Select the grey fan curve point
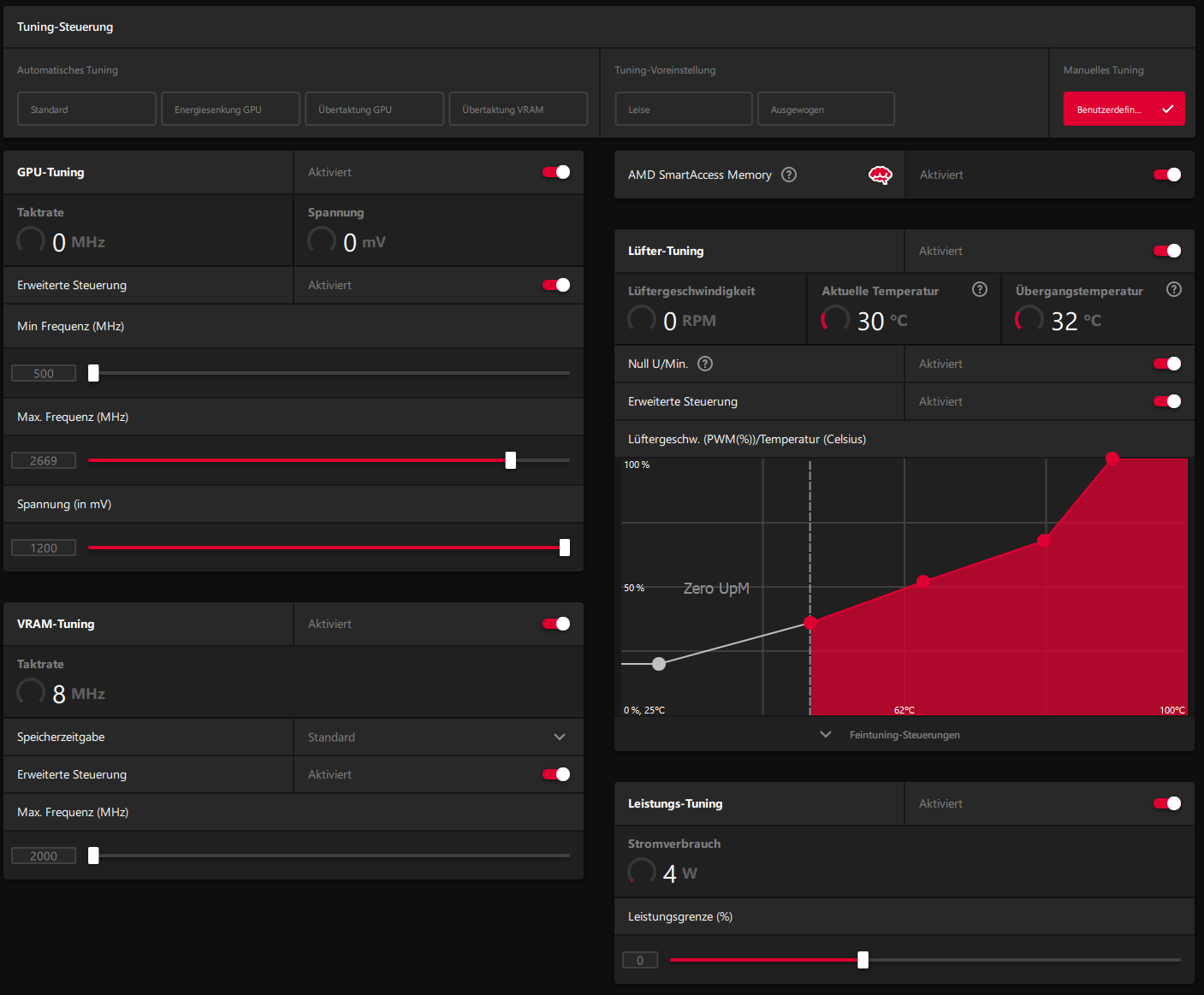The height and width of the screenshot is (995, 1204). [659, 664]
